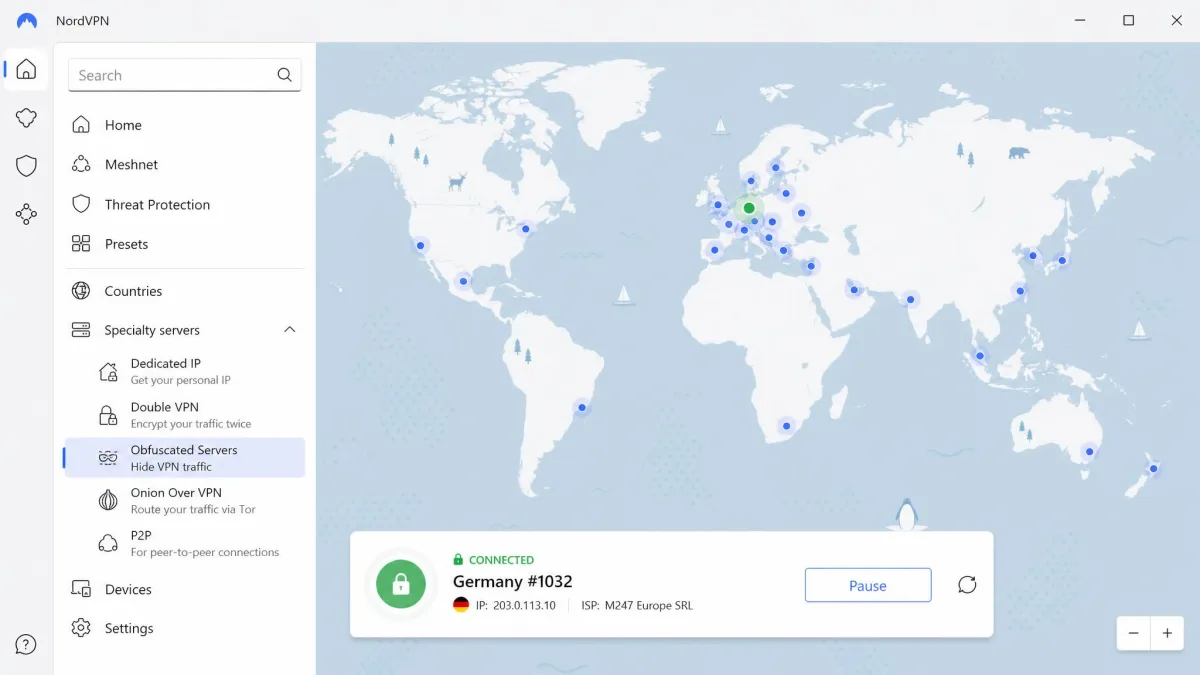Maximize the NordVPN window

coord(1128,20)
